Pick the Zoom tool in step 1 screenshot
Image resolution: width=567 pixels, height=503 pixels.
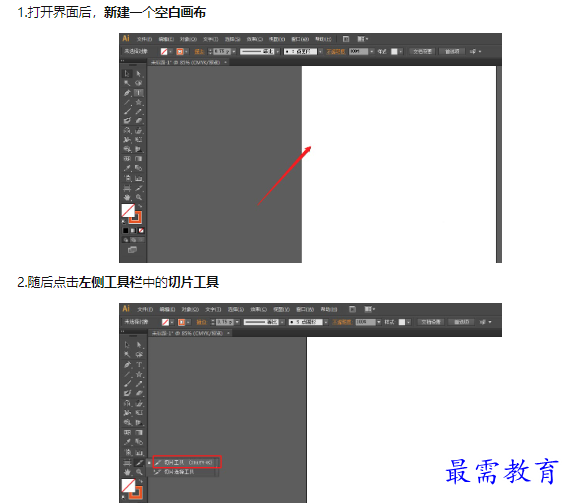tap(139, 197)
